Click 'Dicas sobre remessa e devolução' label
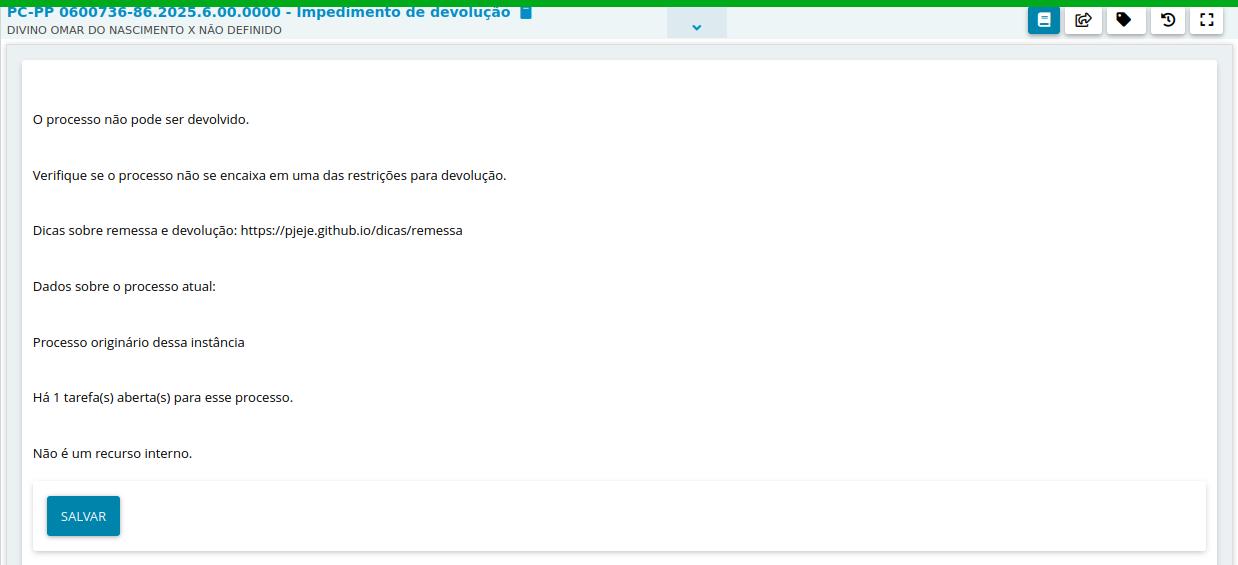Screen dimensions: 1238x565 (x=134, y=231)
